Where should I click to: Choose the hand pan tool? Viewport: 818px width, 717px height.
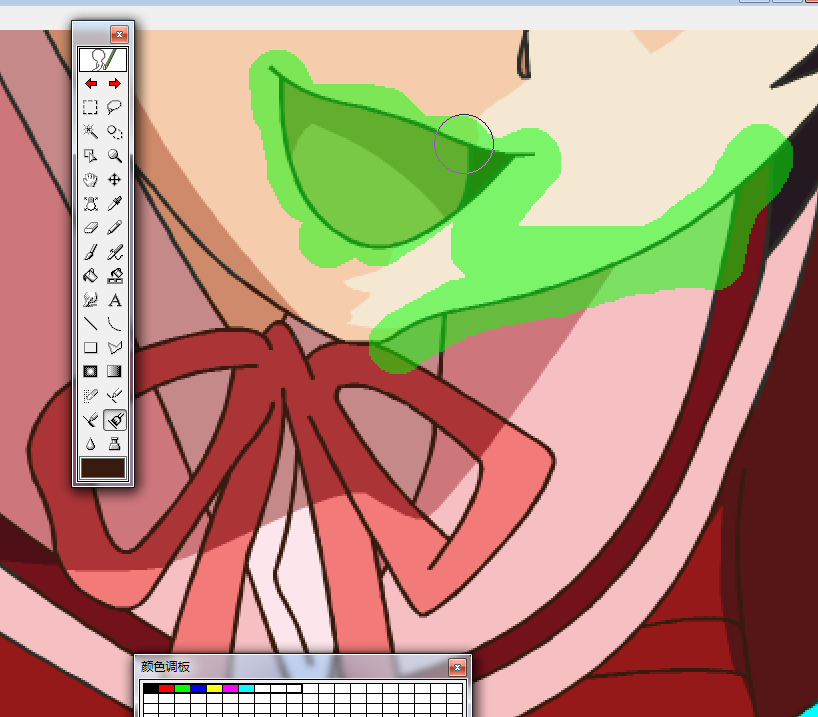click(x=90, y=180)
